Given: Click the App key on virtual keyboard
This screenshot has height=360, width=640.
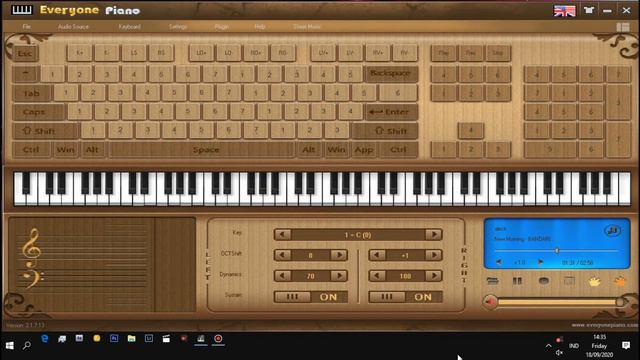Looking at the screenshot, I should [364, 150].
